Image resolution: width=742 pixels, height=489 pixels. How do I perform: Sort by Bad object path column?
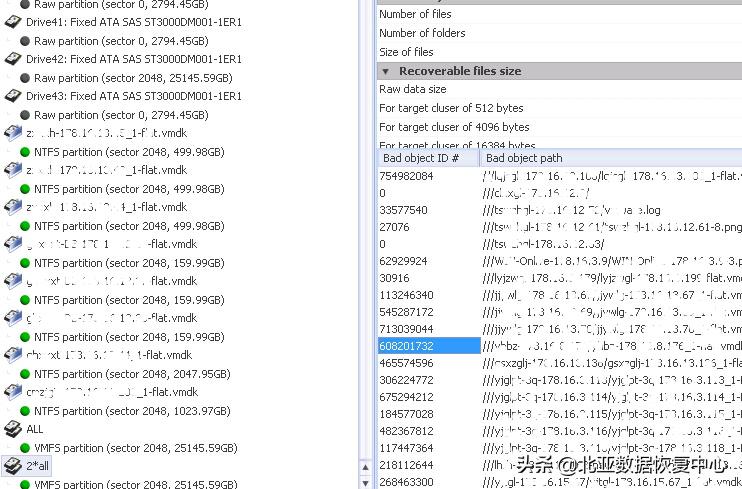522,158
